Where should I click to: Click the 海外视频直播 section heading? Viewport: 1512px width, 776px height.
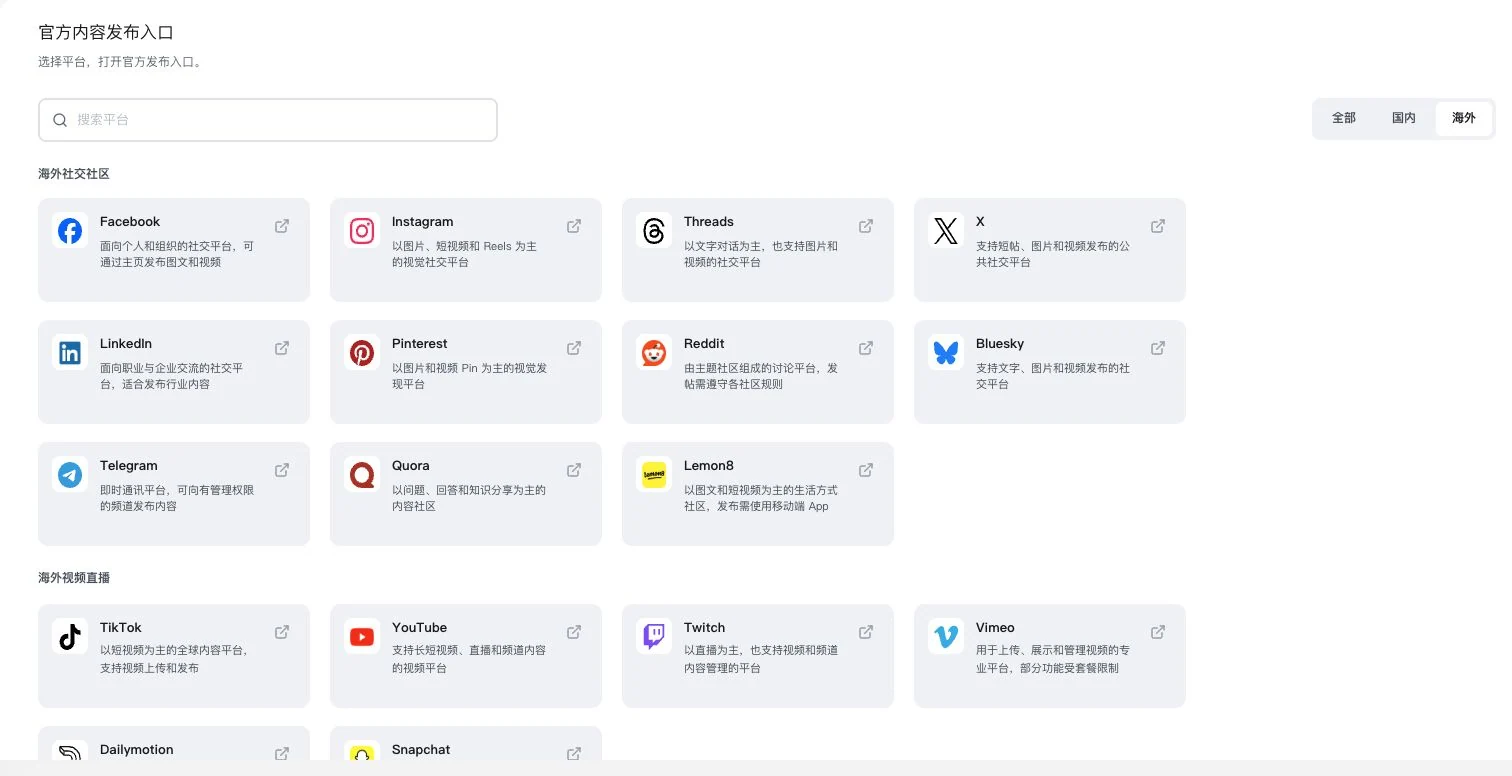[x=74, y=578]
